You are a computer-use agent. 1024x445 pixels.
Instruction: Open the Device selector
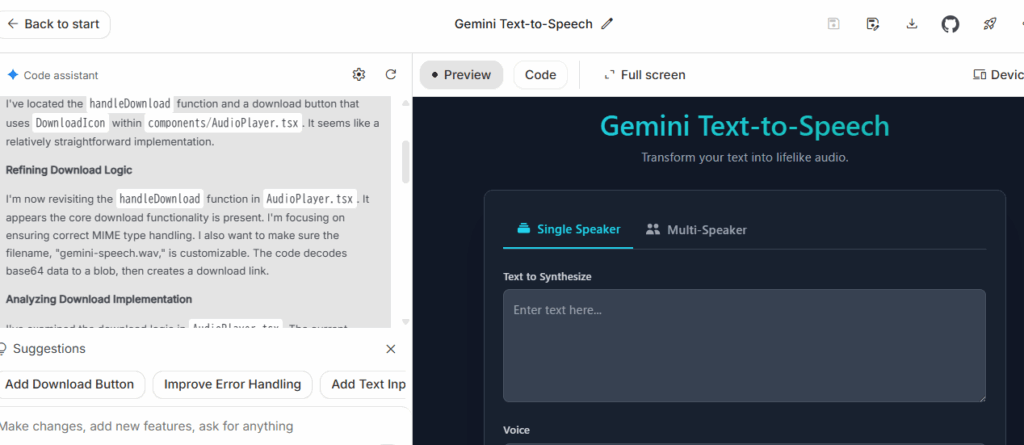[998, 75]
